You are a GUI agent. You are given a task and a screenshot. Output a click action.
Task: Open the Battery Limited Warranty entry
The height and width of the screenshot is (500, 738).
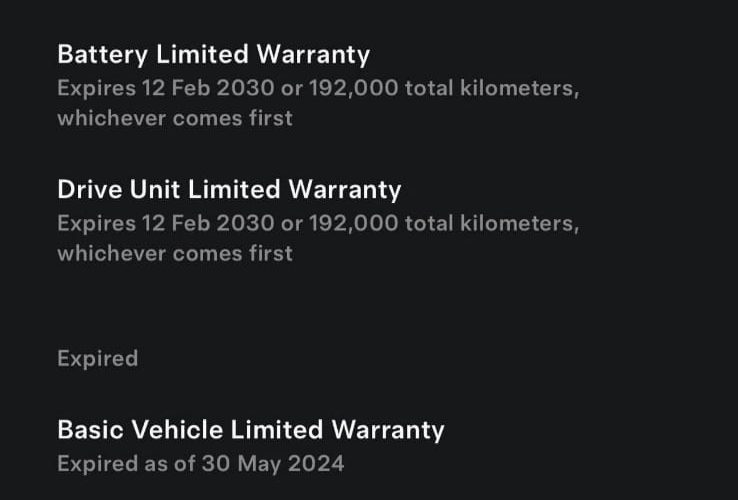click(213, 54)
